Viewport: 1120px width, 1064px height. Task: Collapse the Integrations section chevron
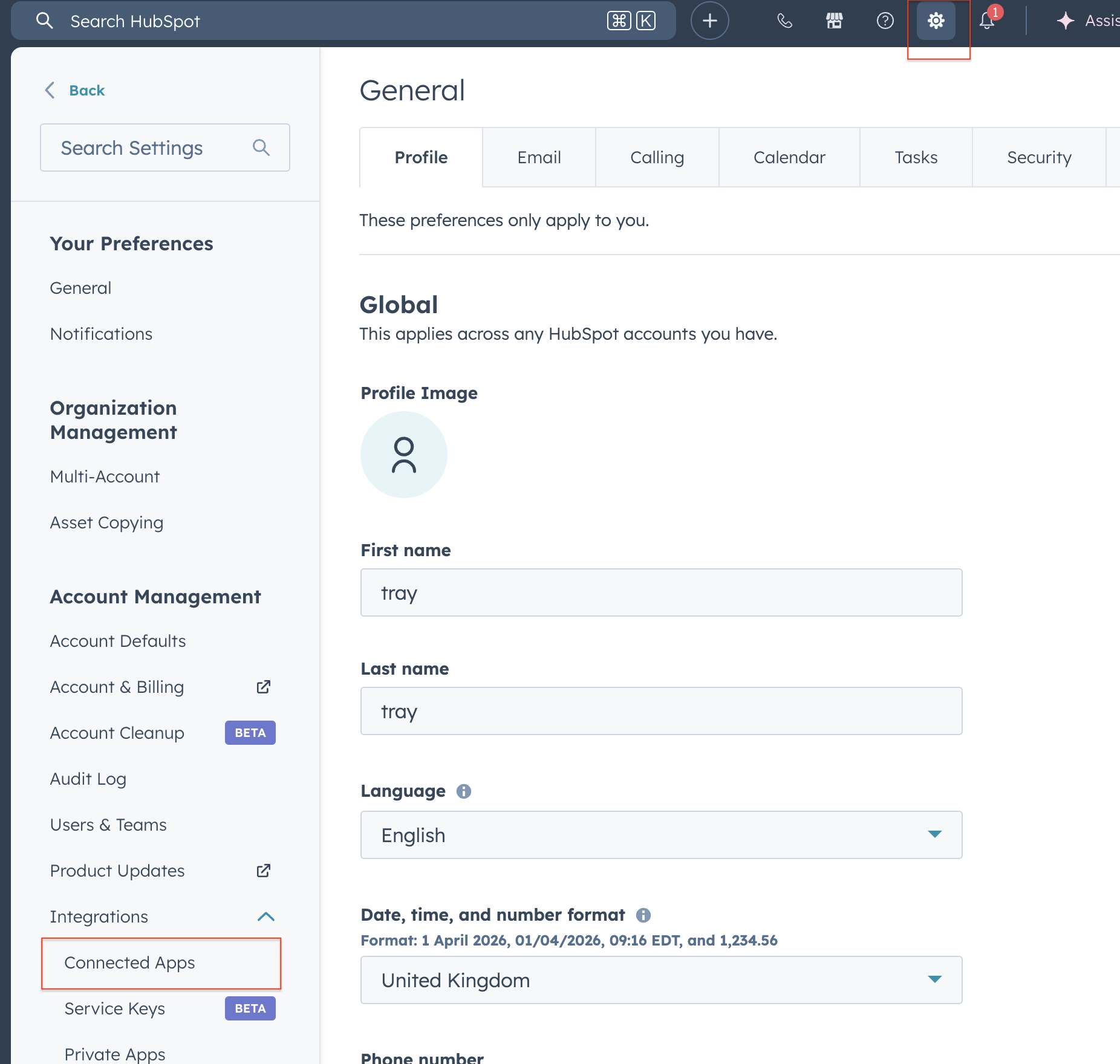tap(265, 916)
